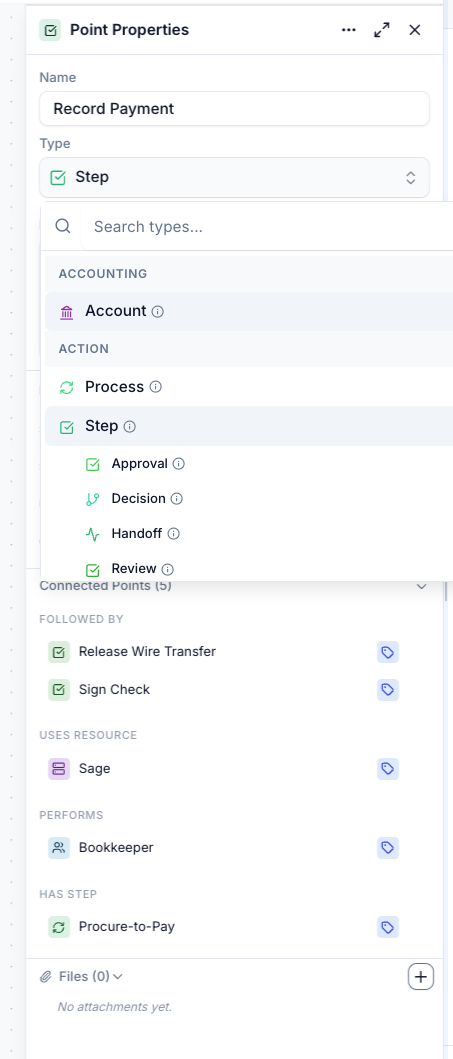453x1059 pixels.
Task: Show info for Review subtype
Action: click(x=167, y=569)
